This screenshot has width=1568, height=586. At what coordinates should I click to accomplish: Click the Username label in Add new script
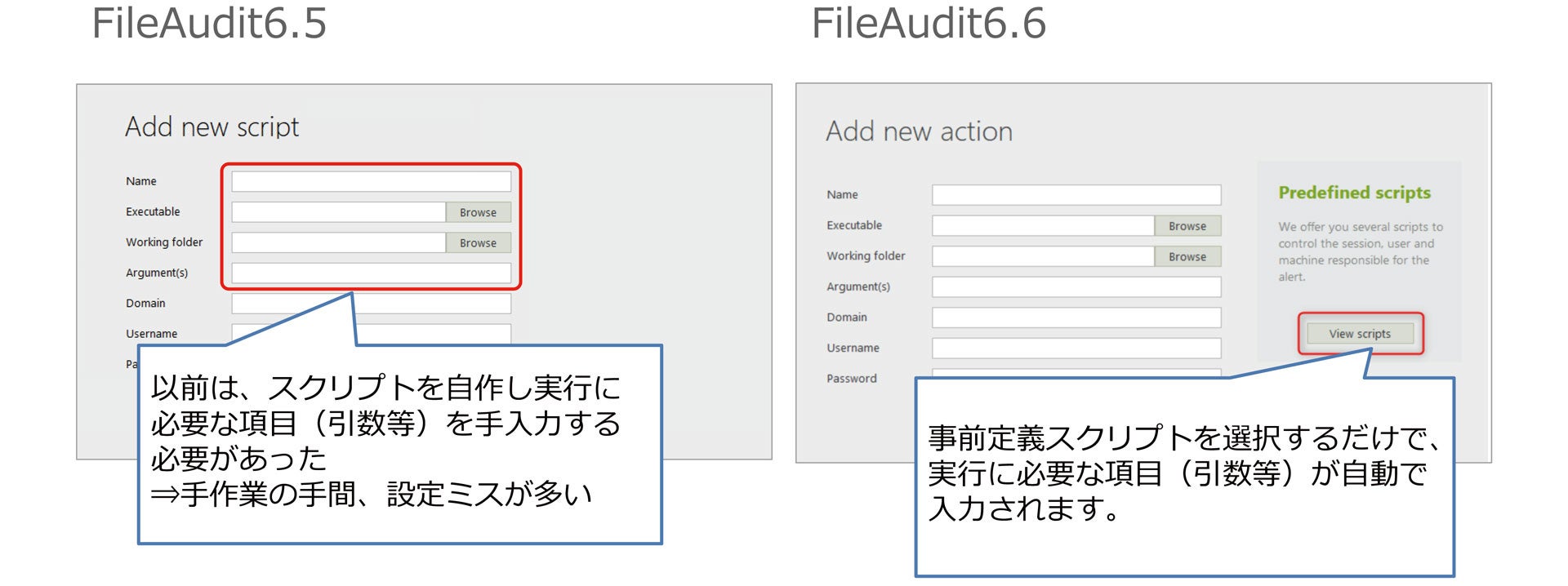pyautogui.click(x=151, y=334)
